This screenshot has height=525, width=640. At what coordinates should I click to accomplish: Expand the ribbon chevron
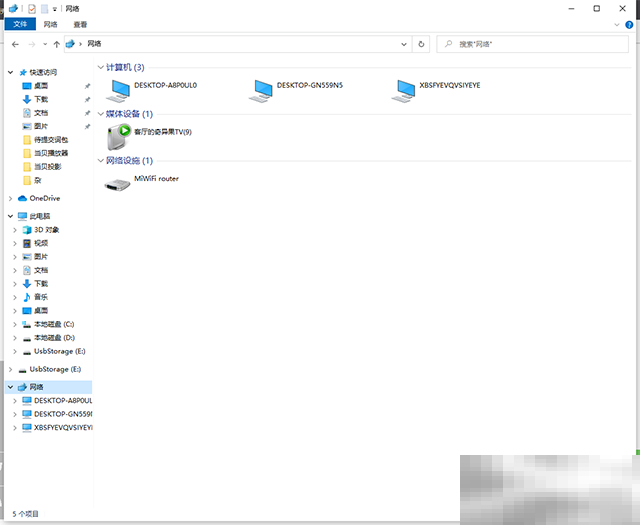click(617, 25)
